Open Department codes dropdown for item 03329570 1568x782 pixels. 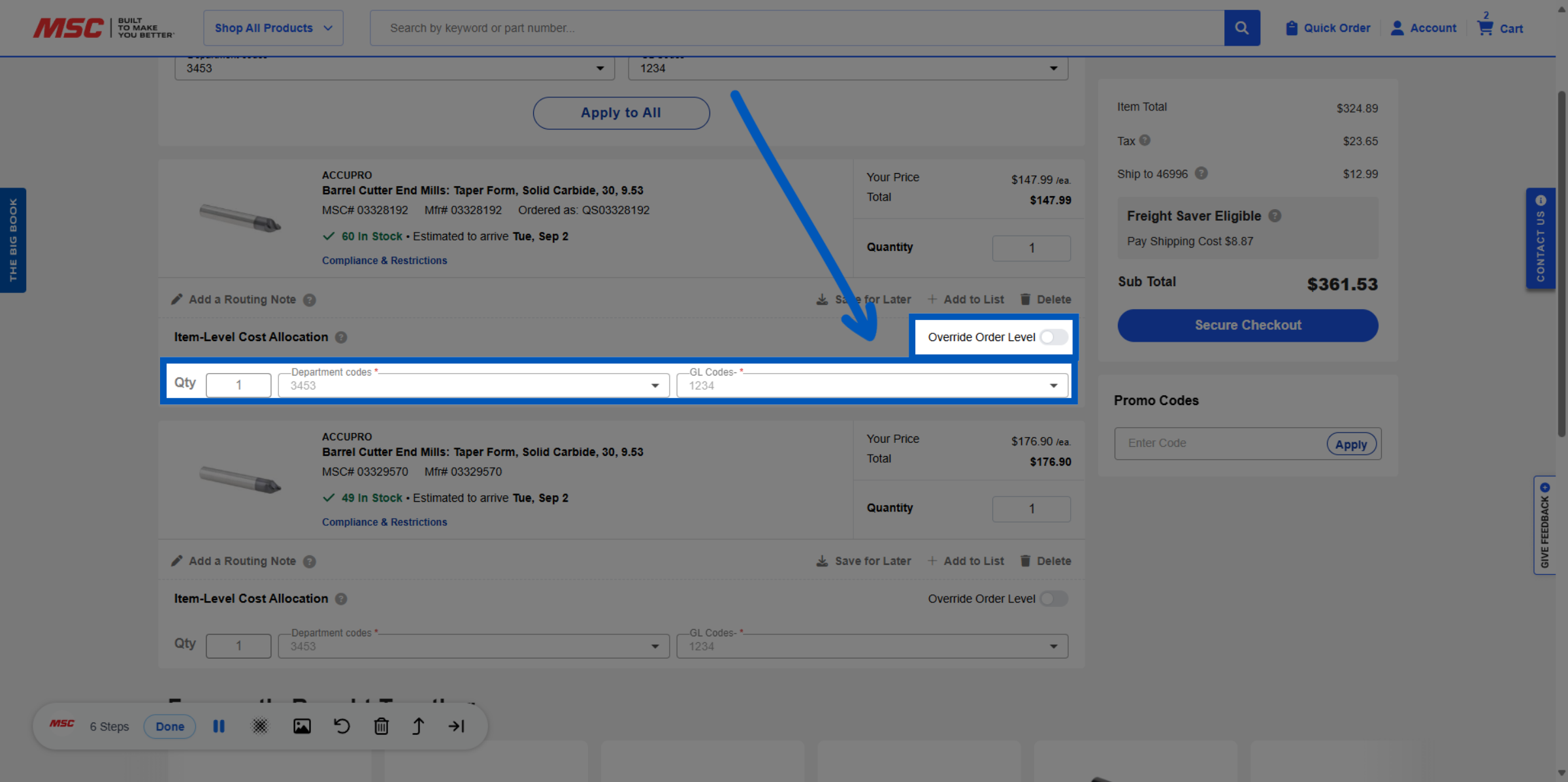(474, 646)
